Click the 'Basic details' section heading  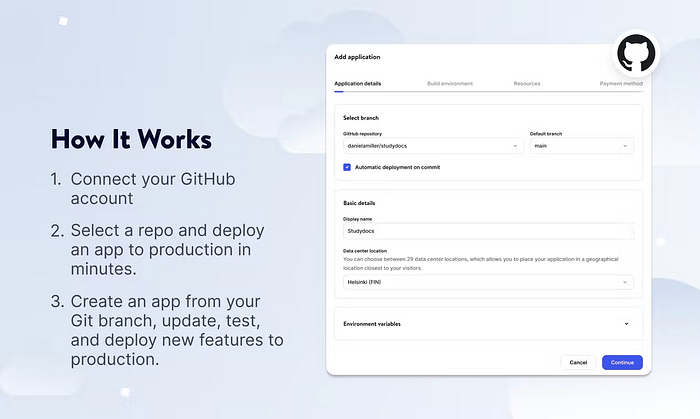tap(359, 203)
